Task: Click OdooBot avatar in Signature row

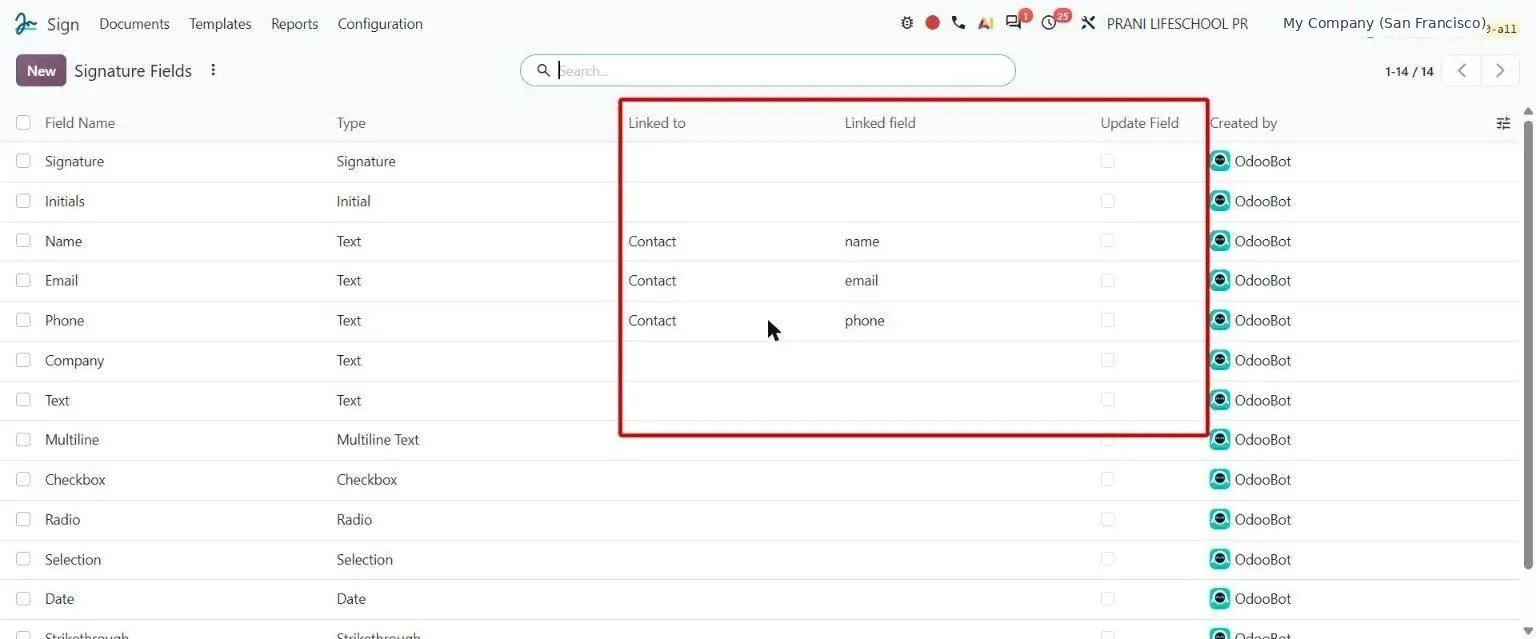Action: (x=1220, y=161)
